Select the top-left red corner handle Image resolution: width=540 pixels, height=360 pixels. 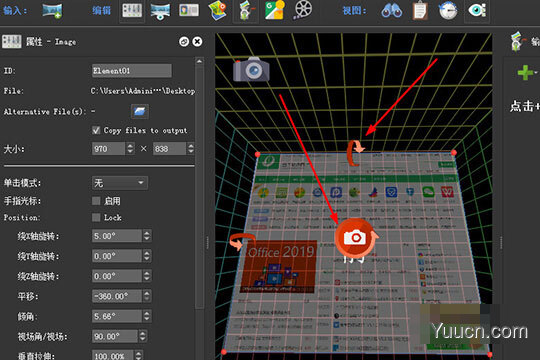pyautogui.click(x=258, y=154)
